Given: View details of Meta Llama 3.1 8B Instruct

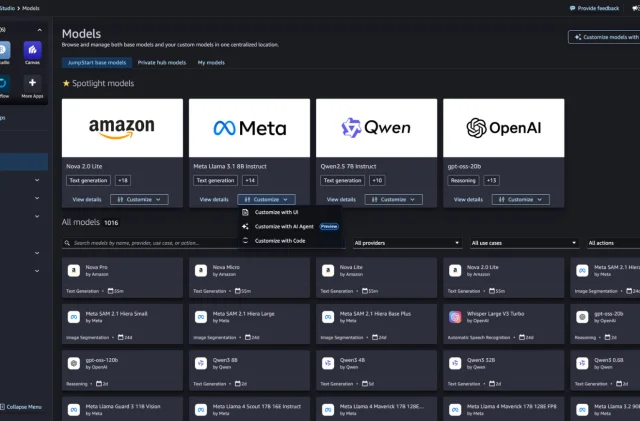Looking at the screenshot, I should tap(214, 199).
